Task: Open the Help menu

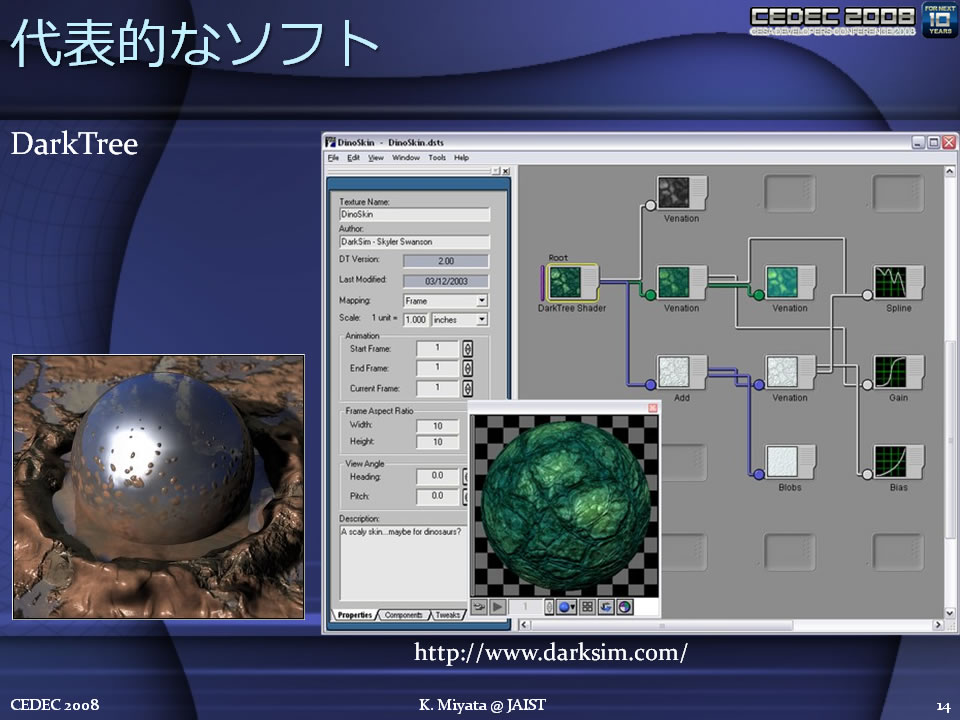Action: coord(461,158)
